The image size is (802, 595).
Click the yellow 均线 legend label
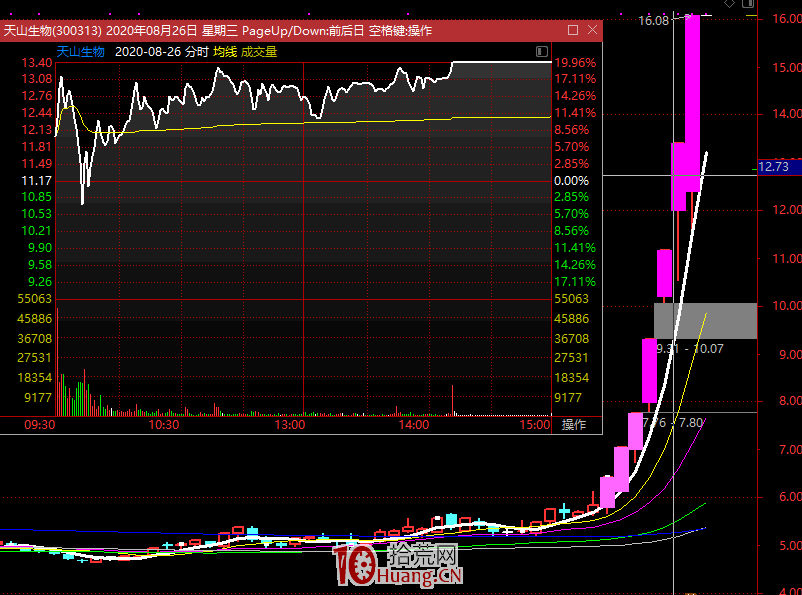[225, 52]
